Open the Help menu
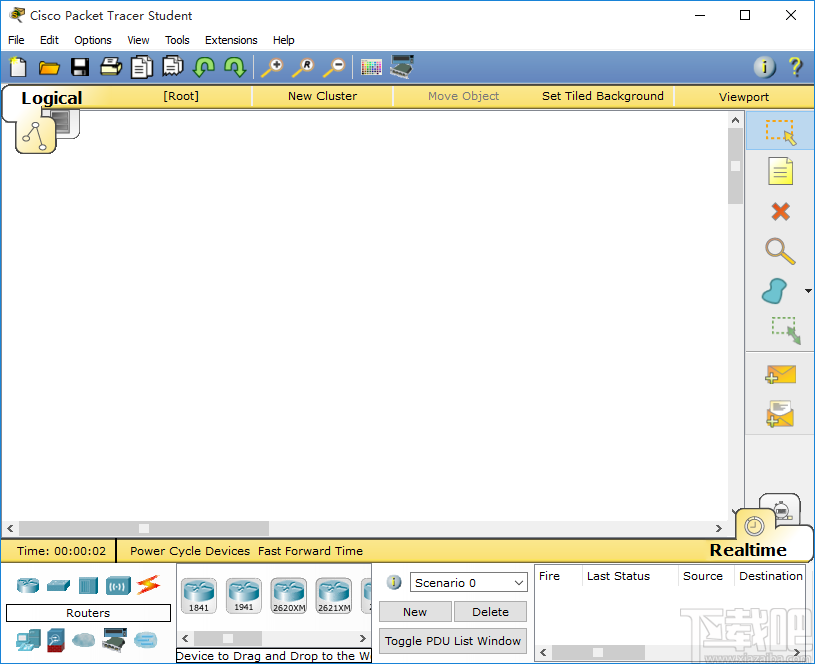The height and width of the screenshot is (664, 815). 284,40
